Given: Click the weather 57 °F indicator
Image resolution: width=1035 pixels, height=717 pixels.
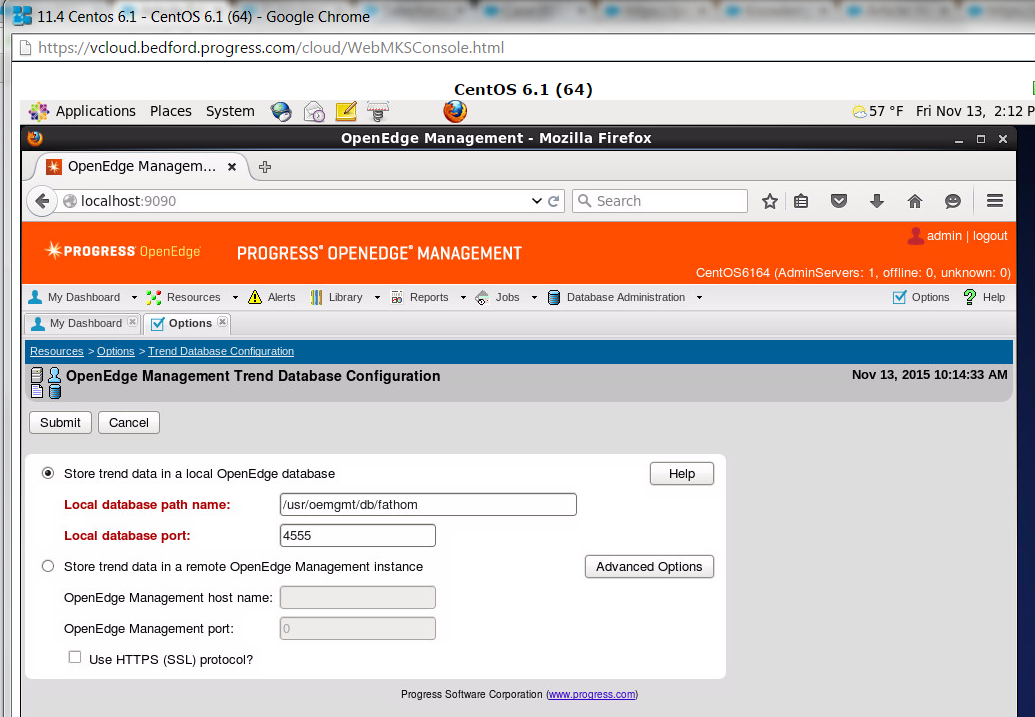Looking at the screenshot, I should 877,111.
